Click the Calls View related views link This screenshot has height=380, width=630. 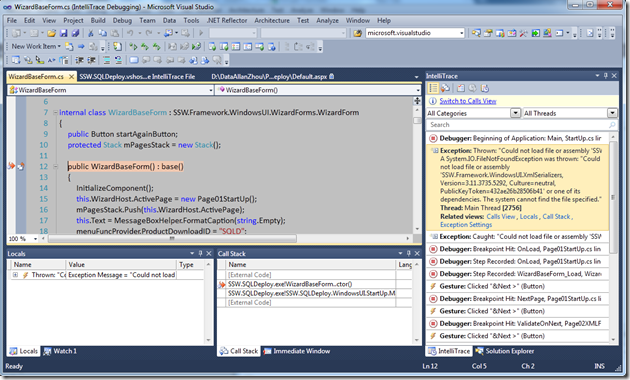[x=501, y=217]
